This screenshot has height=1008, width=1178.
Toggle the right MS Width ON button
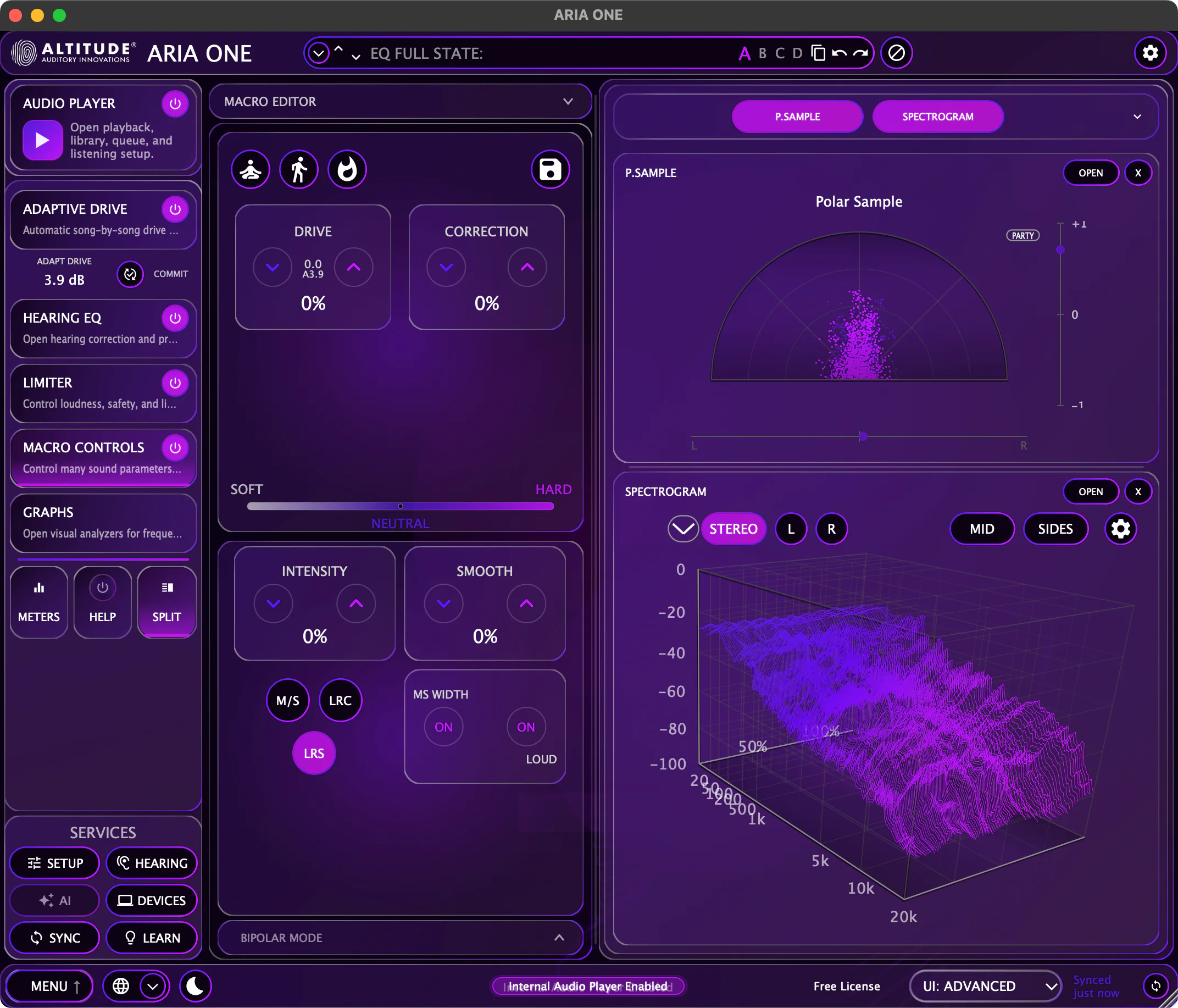pyautogui.click(x=526, y=727)
